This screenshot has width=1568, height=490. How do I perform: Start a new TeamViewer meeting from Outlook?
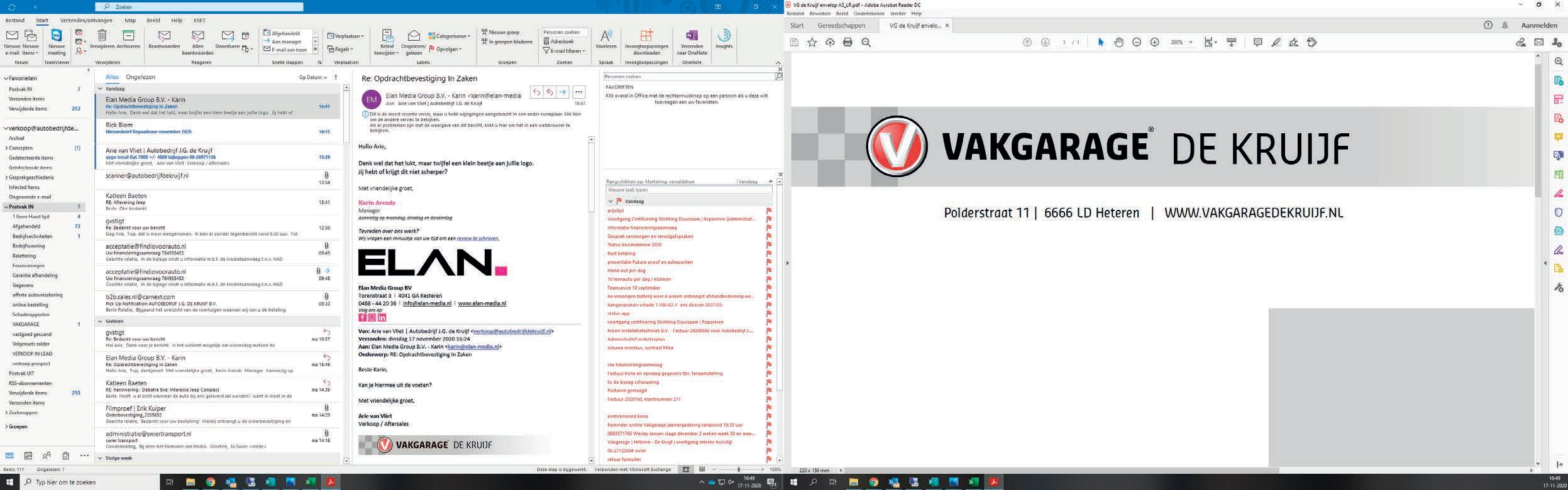point(56,42)
